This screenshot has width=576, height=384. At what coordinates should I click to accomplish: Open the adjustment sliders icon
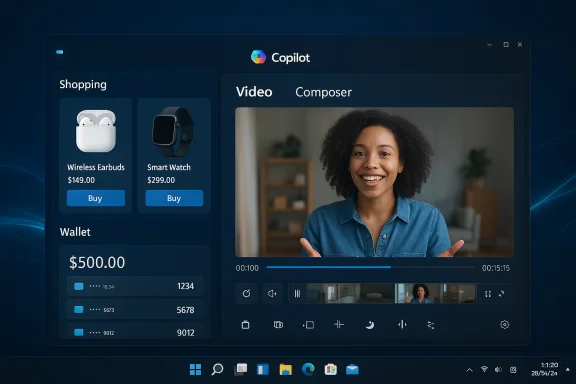(x=431, y=324)
